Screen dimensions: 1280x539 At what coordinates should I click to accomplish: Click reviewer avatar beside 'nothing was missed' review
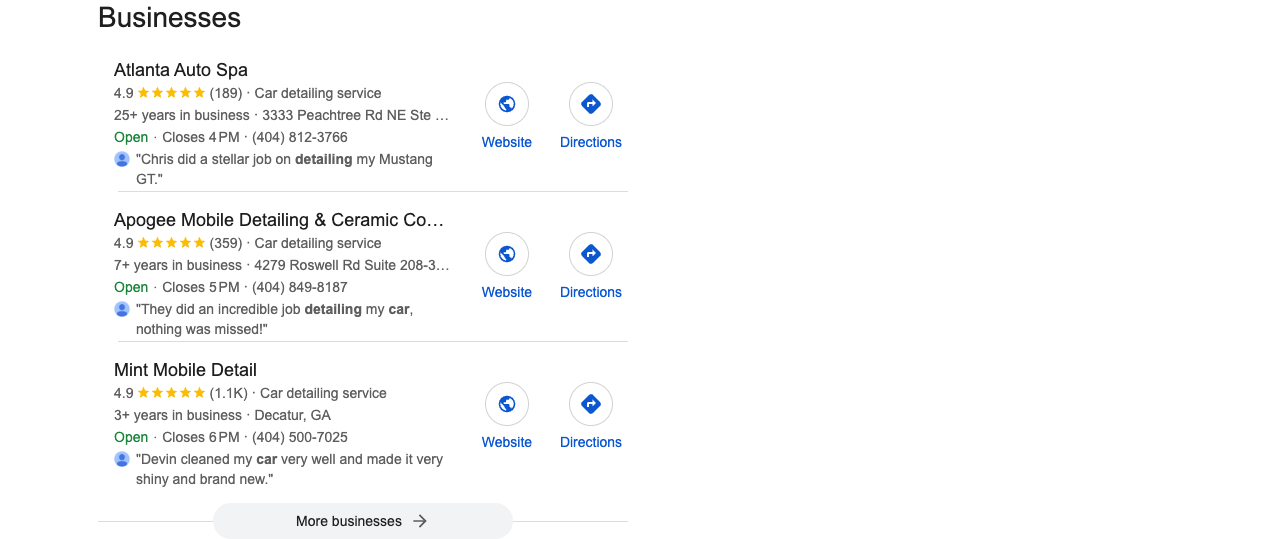coord(122,309)
